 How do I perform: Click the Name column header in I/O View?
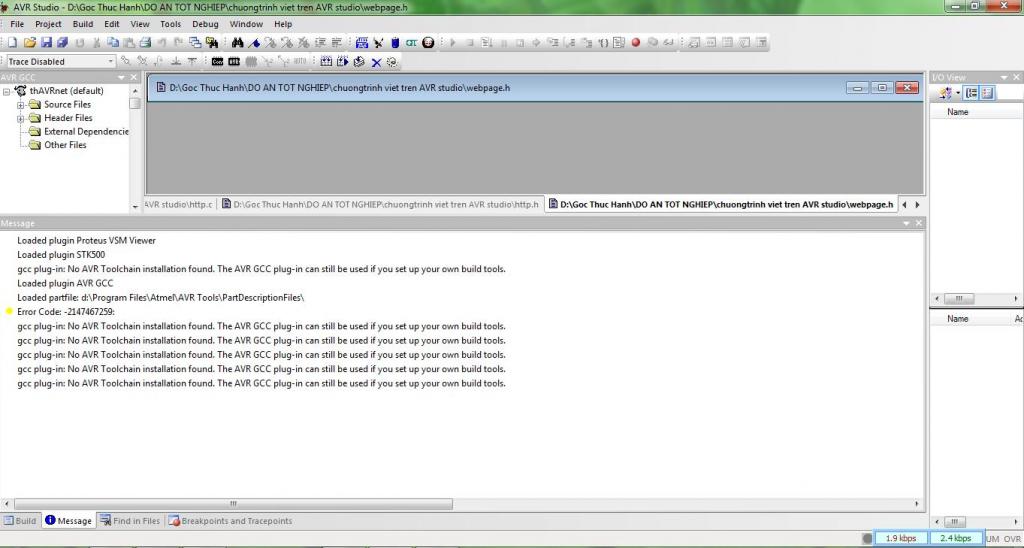(957, 112)
